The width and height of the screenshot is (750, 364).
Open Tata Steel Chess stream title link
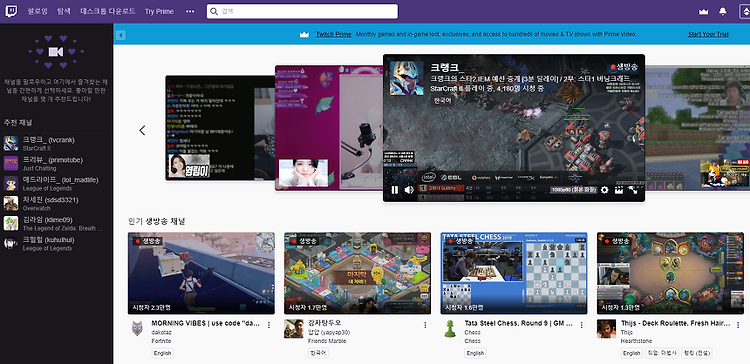pyautogui.click(x=518, y=323)
